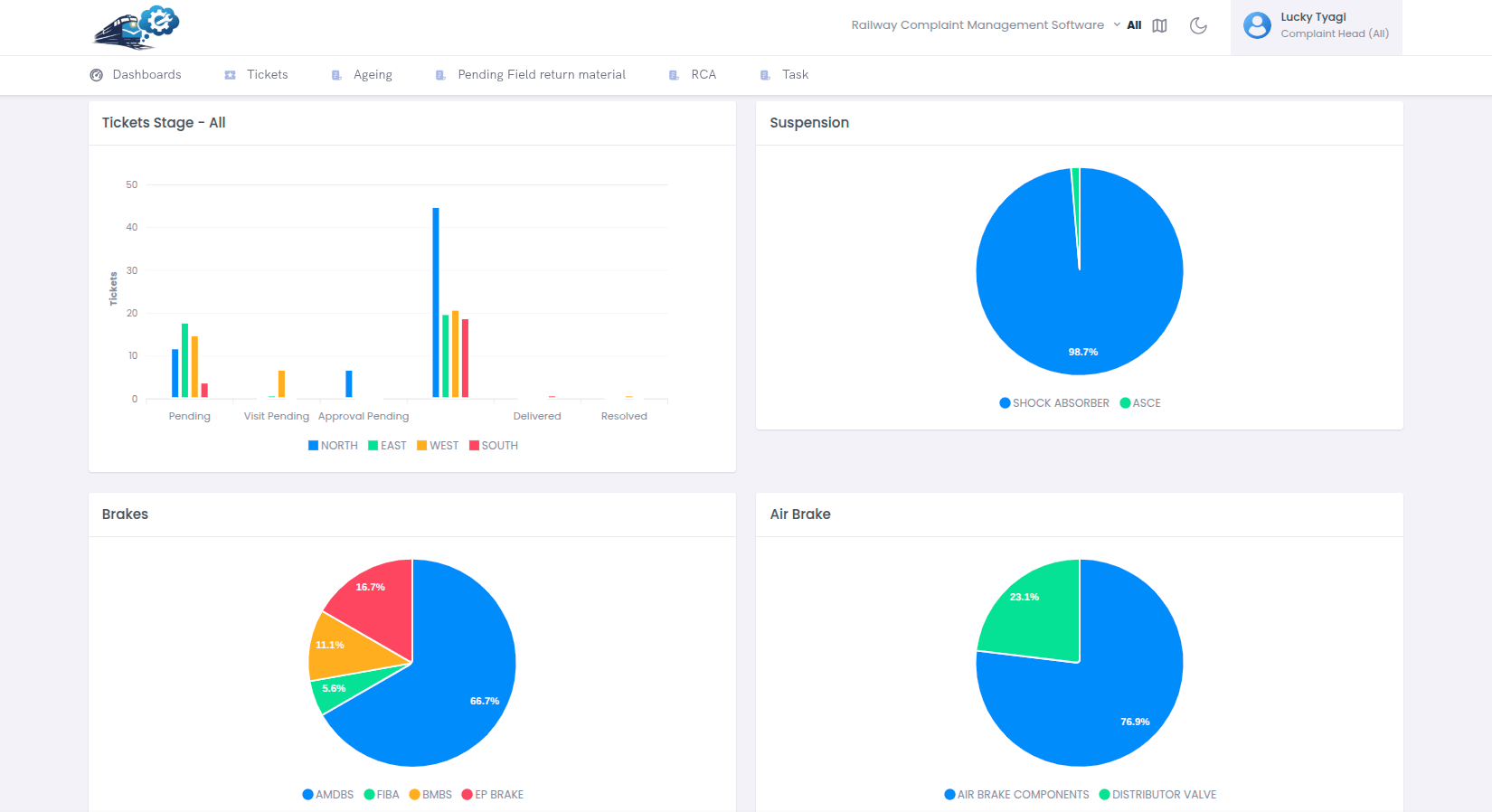The height and width of the screenshot is (812, 1492).
Task: Click the RCA menu icon
Action: point(674,75)
